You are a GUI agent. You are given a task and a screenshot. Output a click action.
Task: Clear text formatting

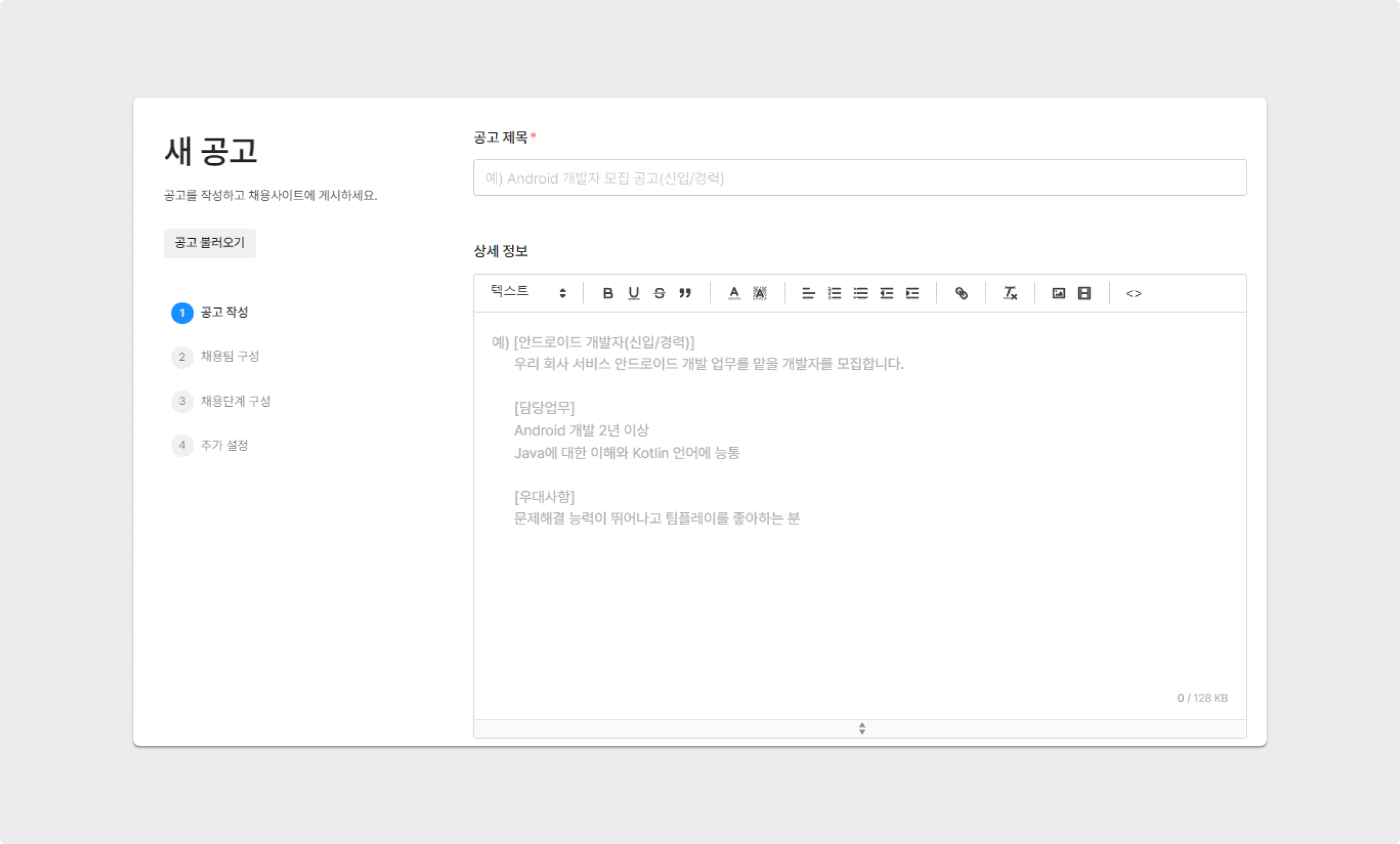click(1010, 293)
